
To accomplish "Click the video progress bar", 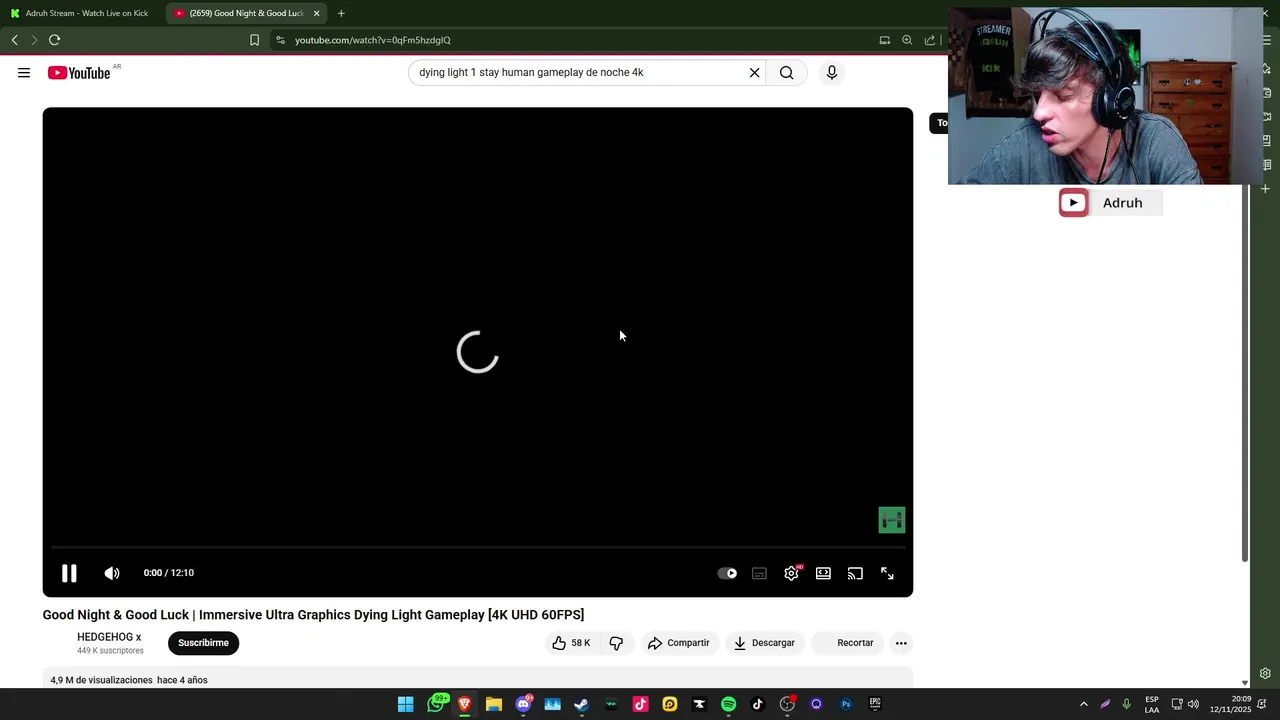I will [478, 548].
